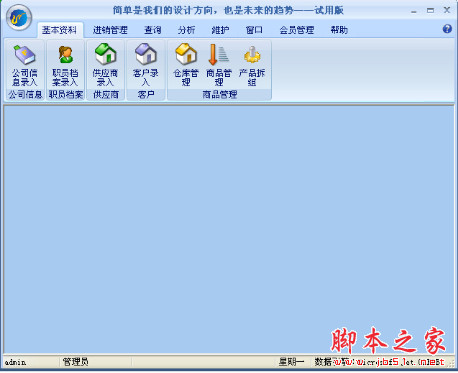Click the round application logo button
The height and width of the screenshot is (373, 458).
(x=19, y=18)
